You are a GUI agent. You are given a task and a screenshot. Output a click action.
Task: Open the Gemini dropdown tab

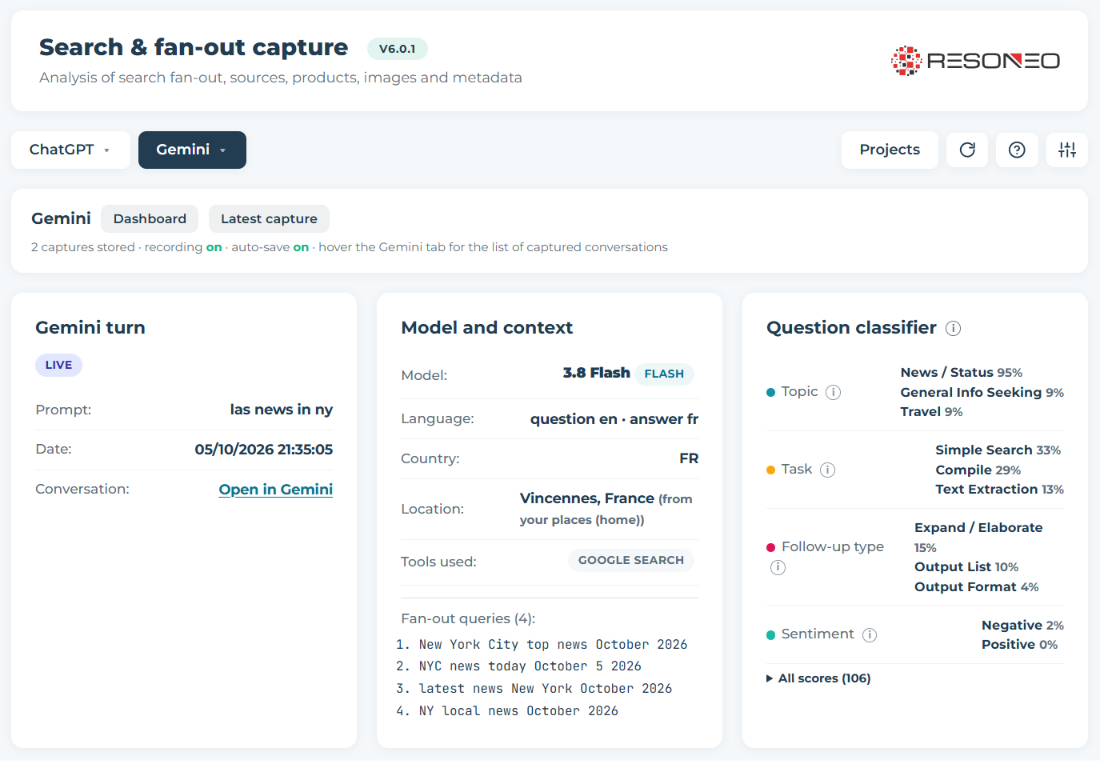tap(192, 149)
